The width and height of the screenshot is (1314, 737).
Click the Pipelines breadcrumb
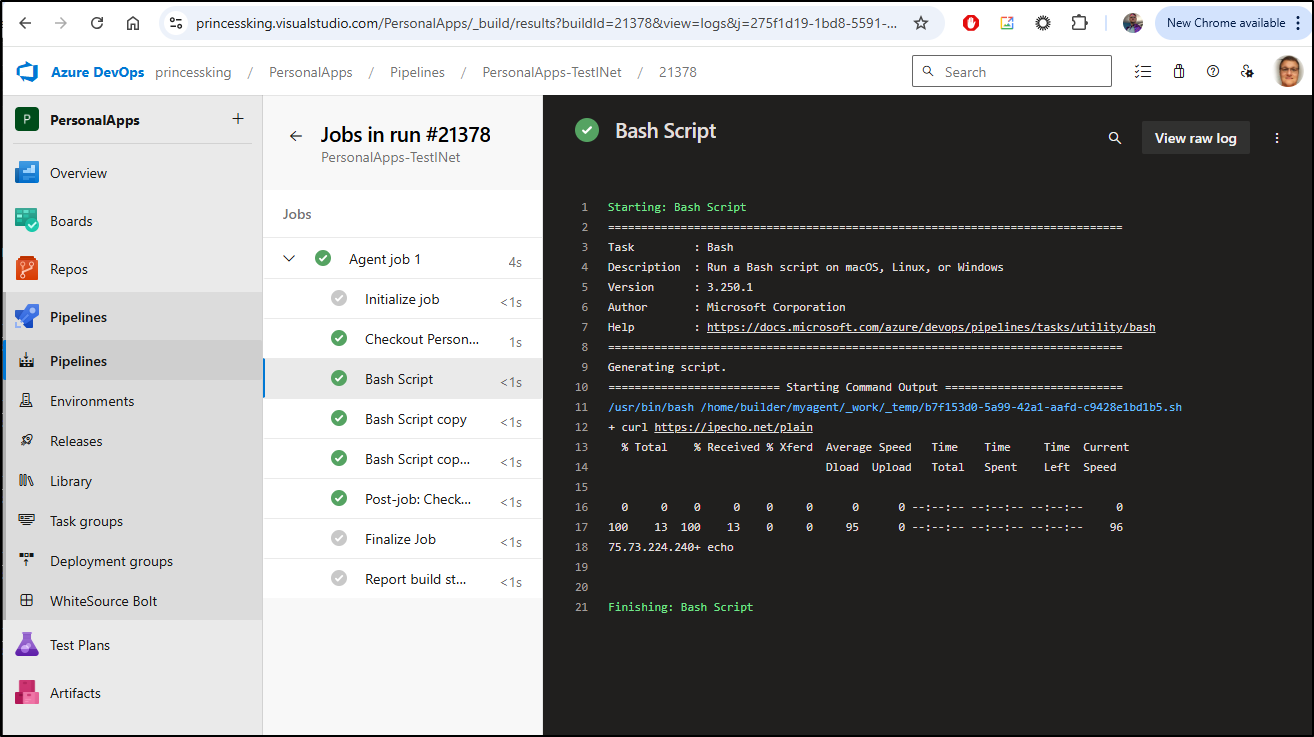(x=417, y=72)
